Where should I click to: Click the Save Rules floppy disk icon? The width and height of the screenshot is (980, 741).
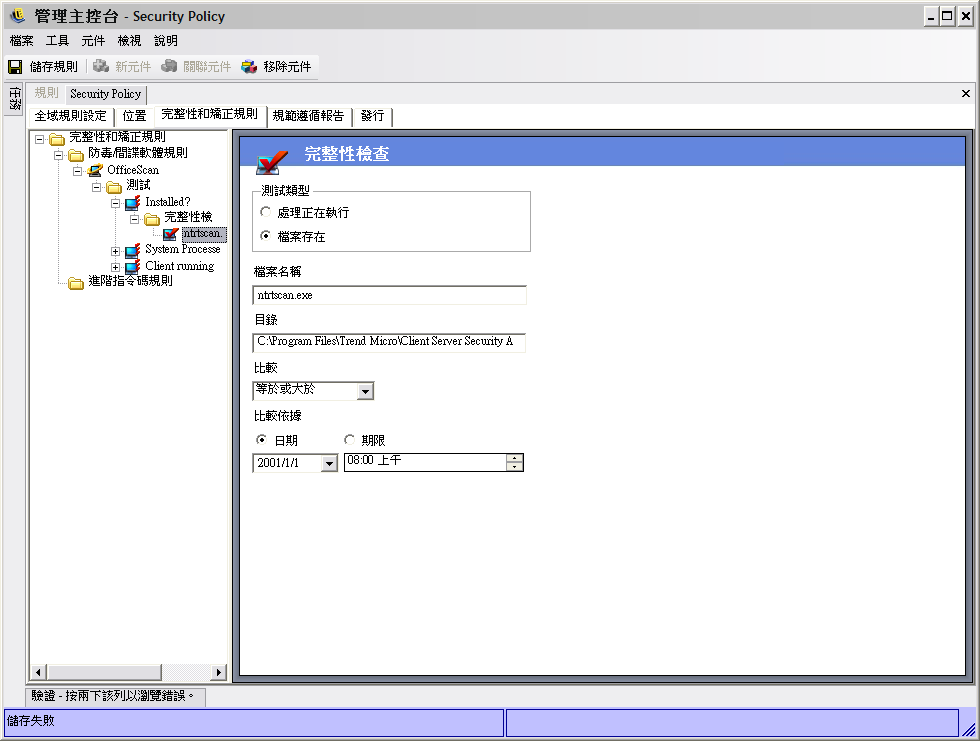[x=16, y=66]
